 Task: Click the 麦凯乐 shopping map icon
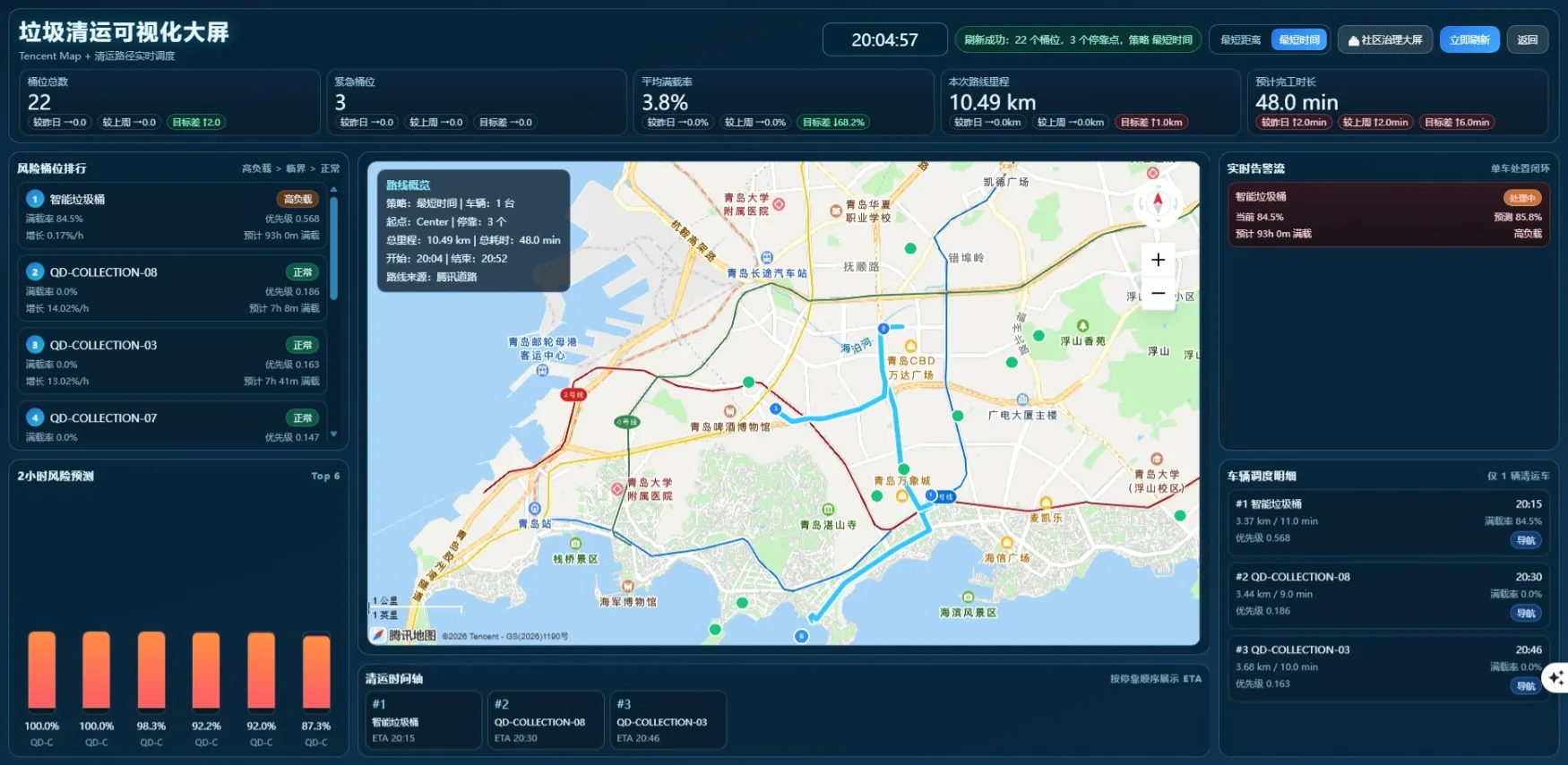[x=1046, y=503]
